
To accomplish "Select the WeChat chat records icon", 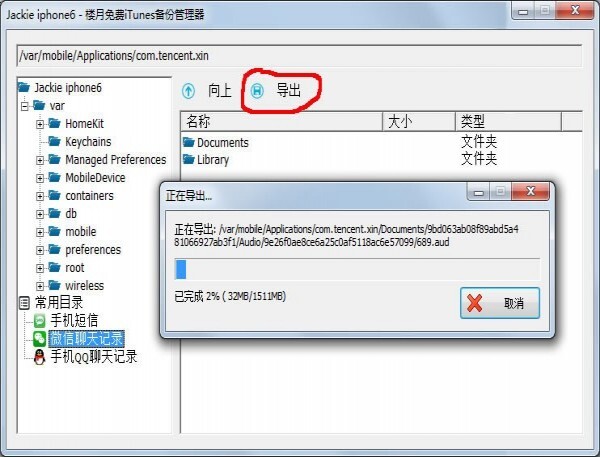I will pos(40,338).
